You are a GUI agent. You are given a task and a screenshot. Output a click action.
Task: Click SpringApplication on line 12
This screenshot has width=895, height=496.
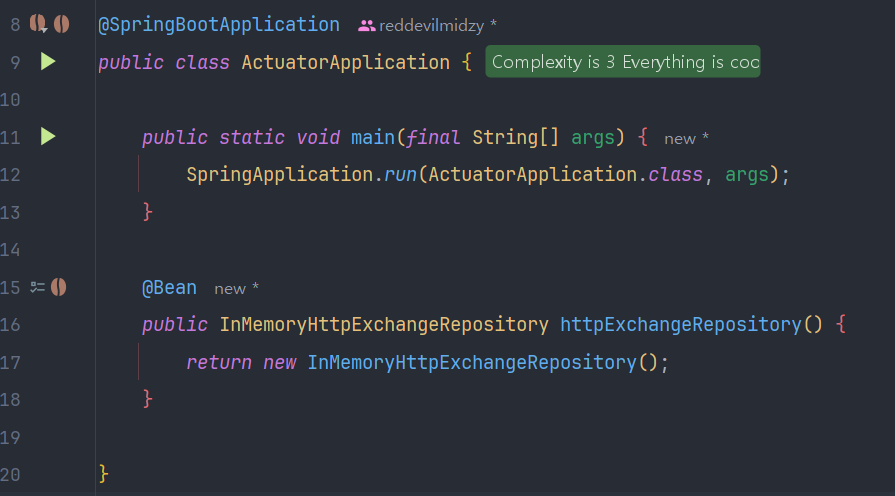tap(280, 175)
